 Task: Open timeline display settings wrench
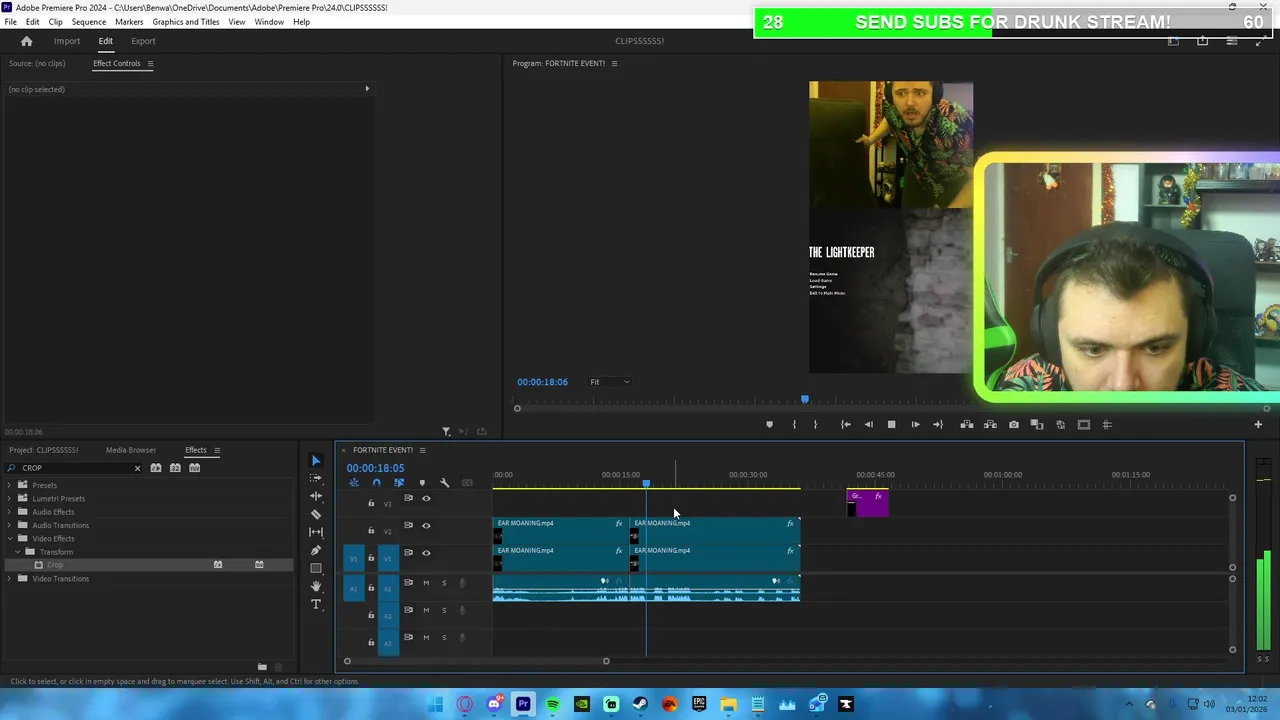coord(444,483)
